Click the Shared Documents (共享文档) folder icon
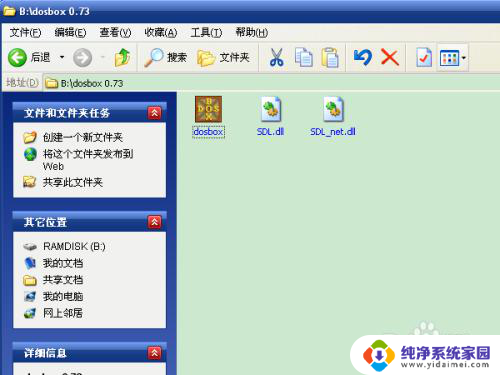The width and height of the screenshot is (500, 375). 30,280
